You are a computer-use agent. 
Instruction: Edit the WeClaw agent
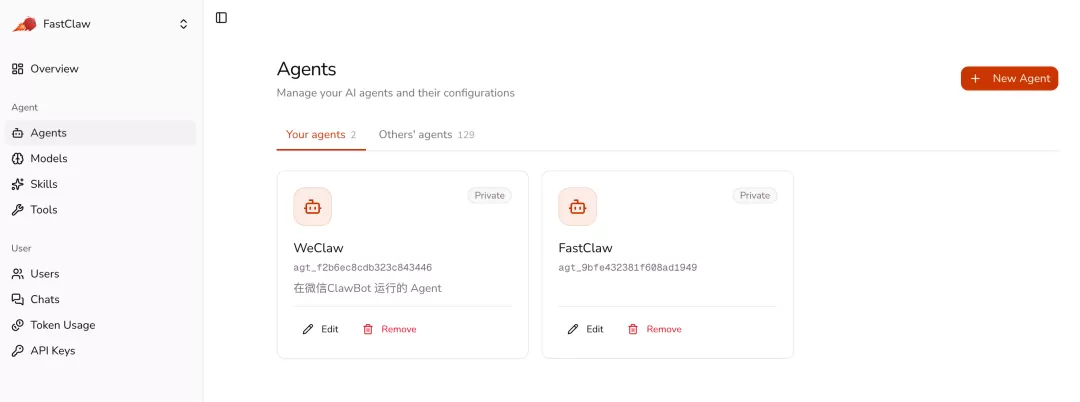pos(321,329)
